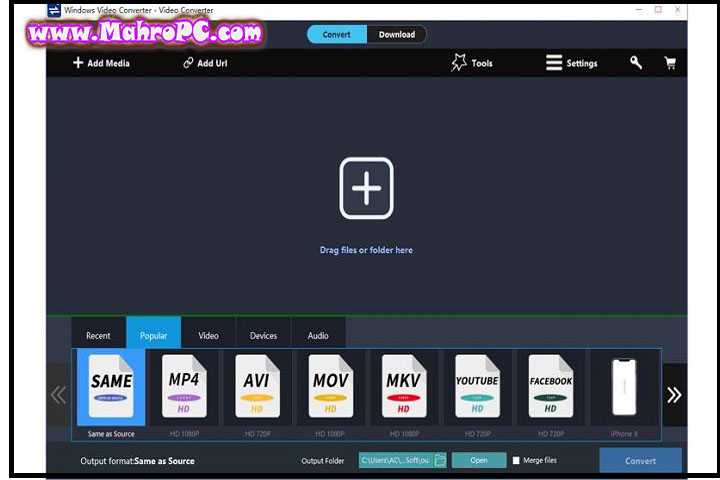Click the large plus add-file box
720x480 pixels.
point(366,188)
